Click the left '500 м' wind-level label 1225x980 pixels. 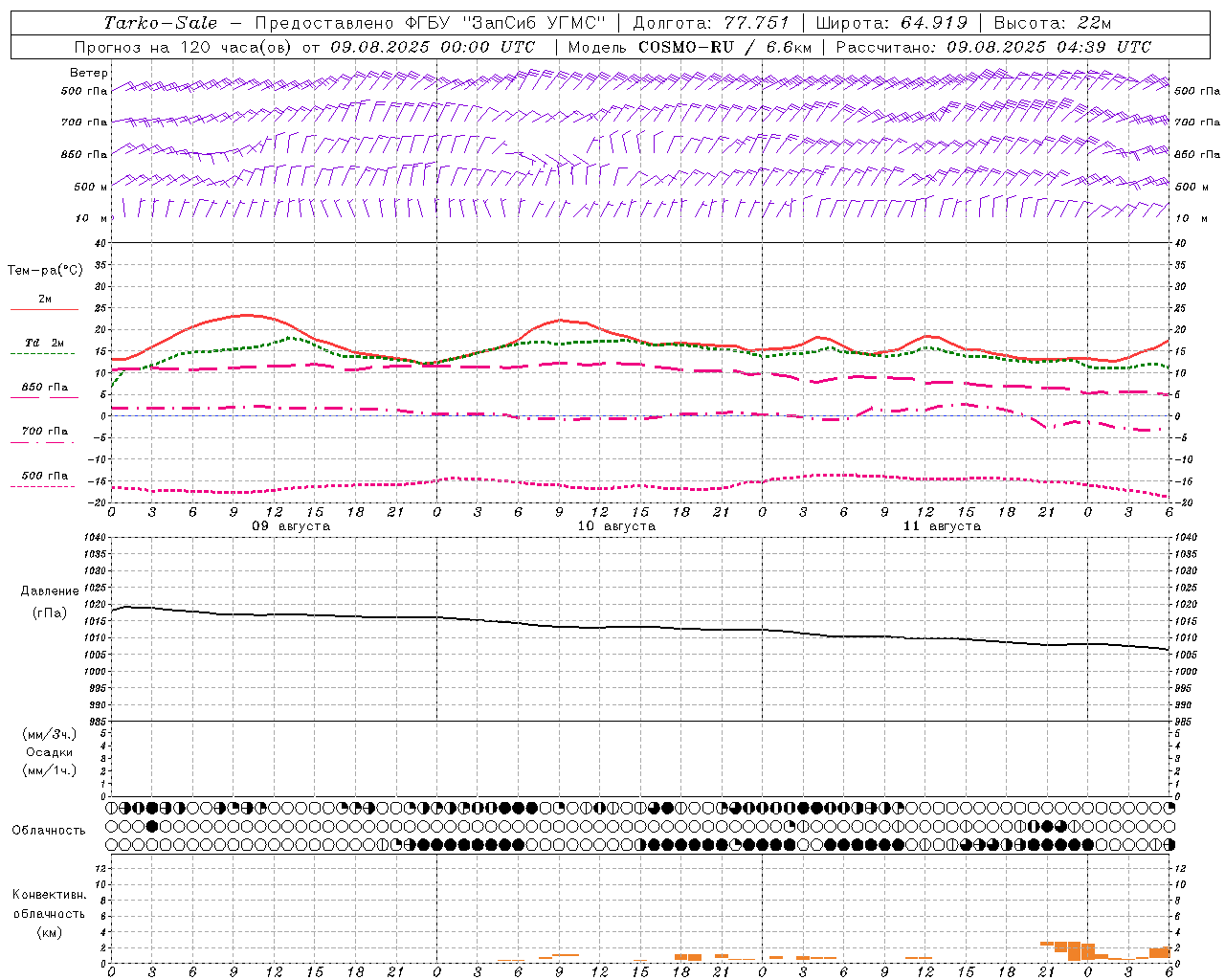click(x=91, y=187)
